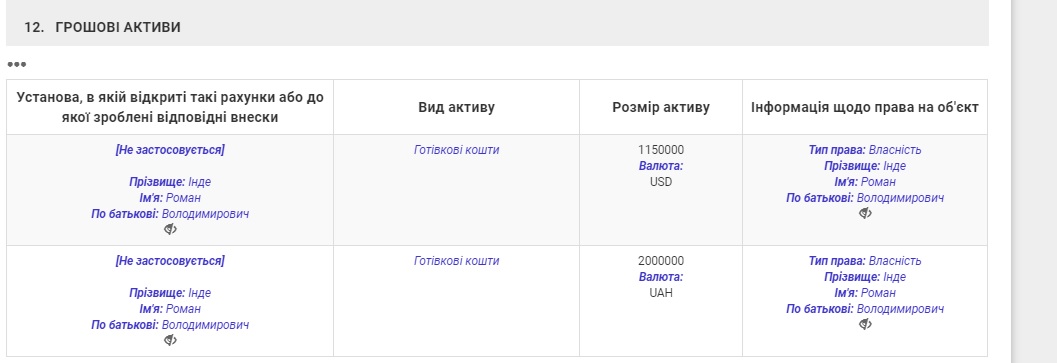Click 'Готівкові кошти' in the UAH row
Screen dimensions: 1057x363
point(456,261)
